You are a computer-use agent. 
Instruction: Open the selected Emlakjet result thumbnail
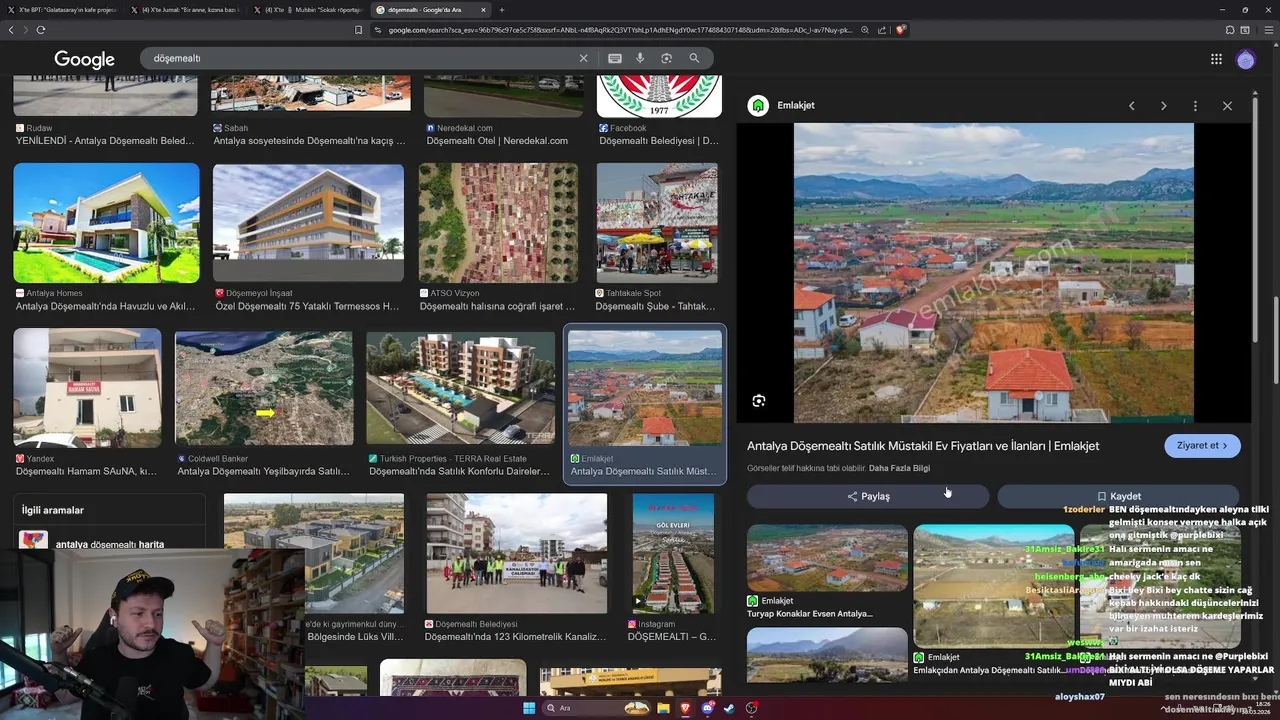click(x=645, y=388)
